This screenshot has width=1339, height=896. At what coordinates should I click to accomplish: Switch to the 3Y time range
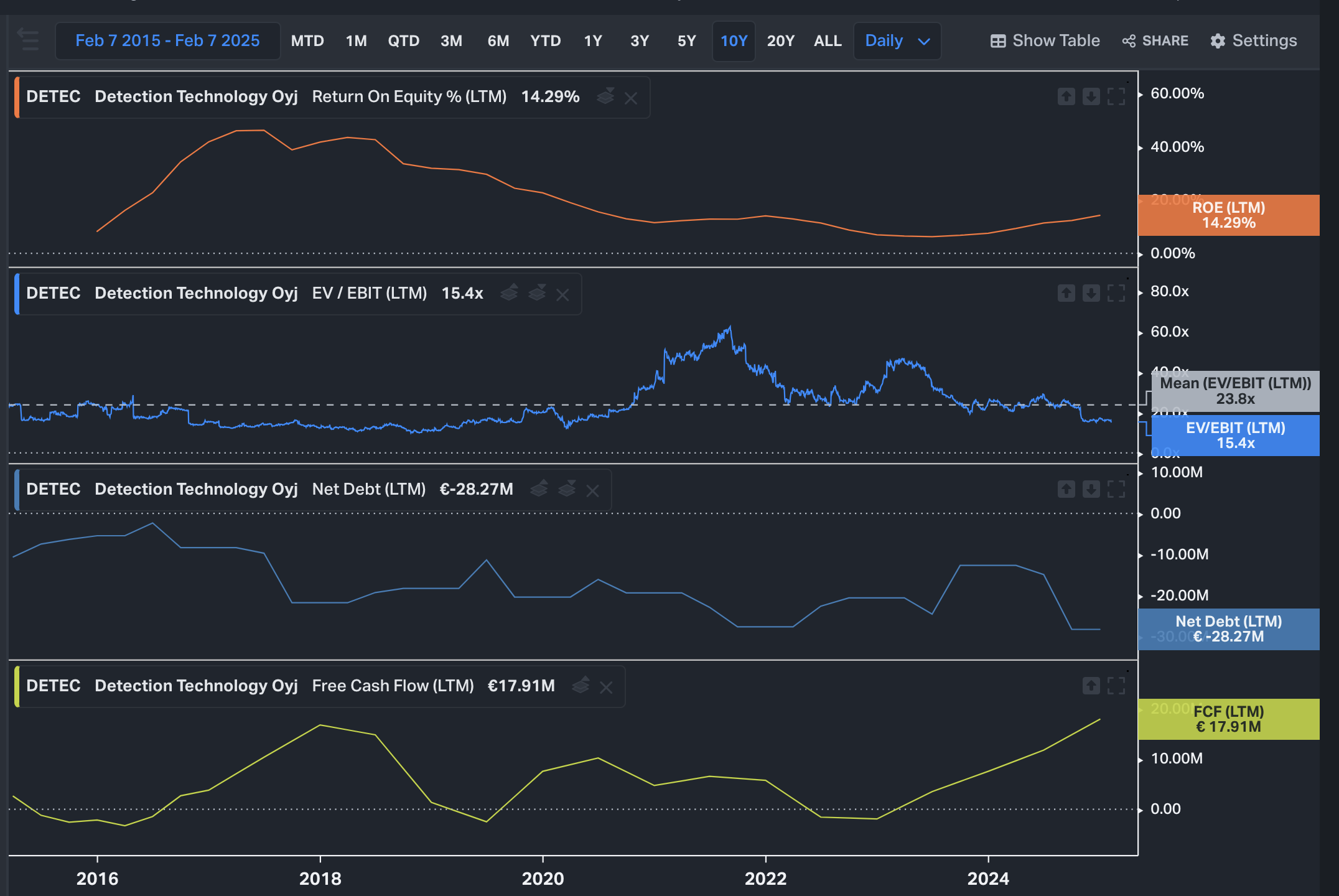pos(640,41)
